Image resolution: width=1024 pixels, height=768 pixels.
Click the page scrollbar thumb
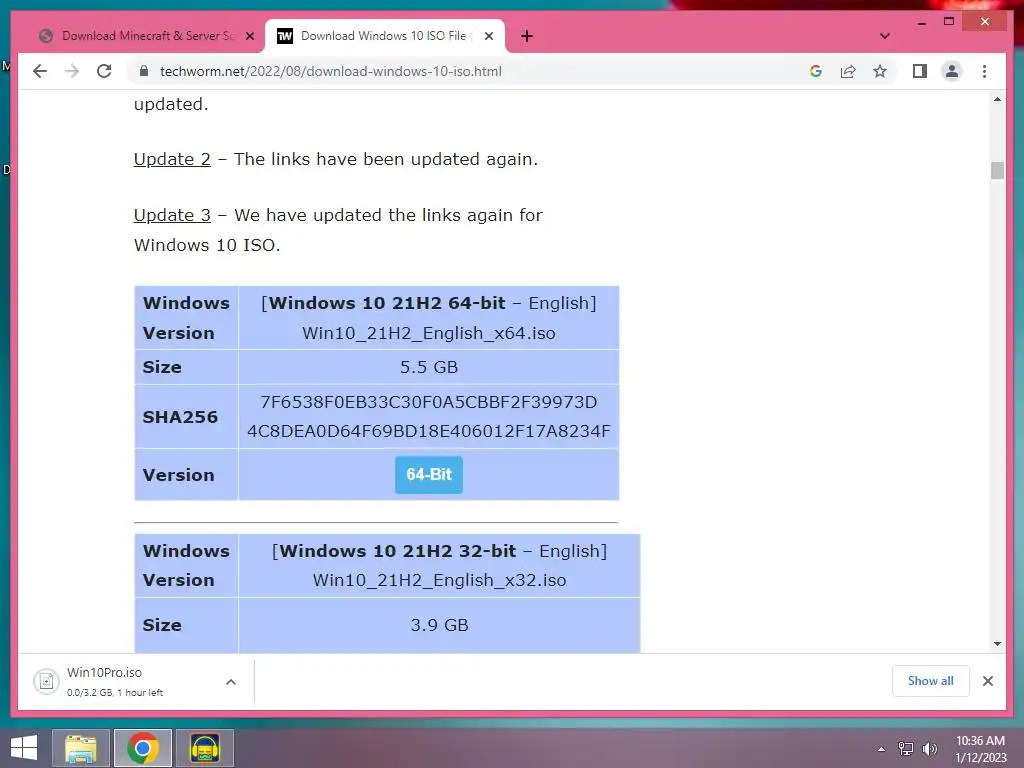pyautogui.click(x=997, y=170)
